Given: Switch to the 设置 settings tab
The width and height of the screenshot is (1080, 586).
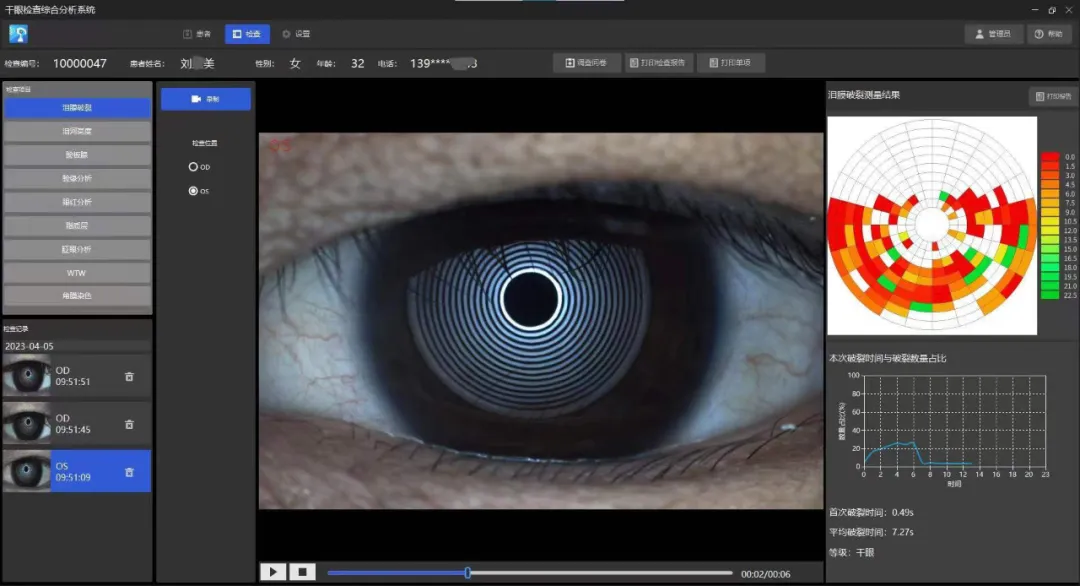Looking at the screenshot, I should (x=297, y=34).
